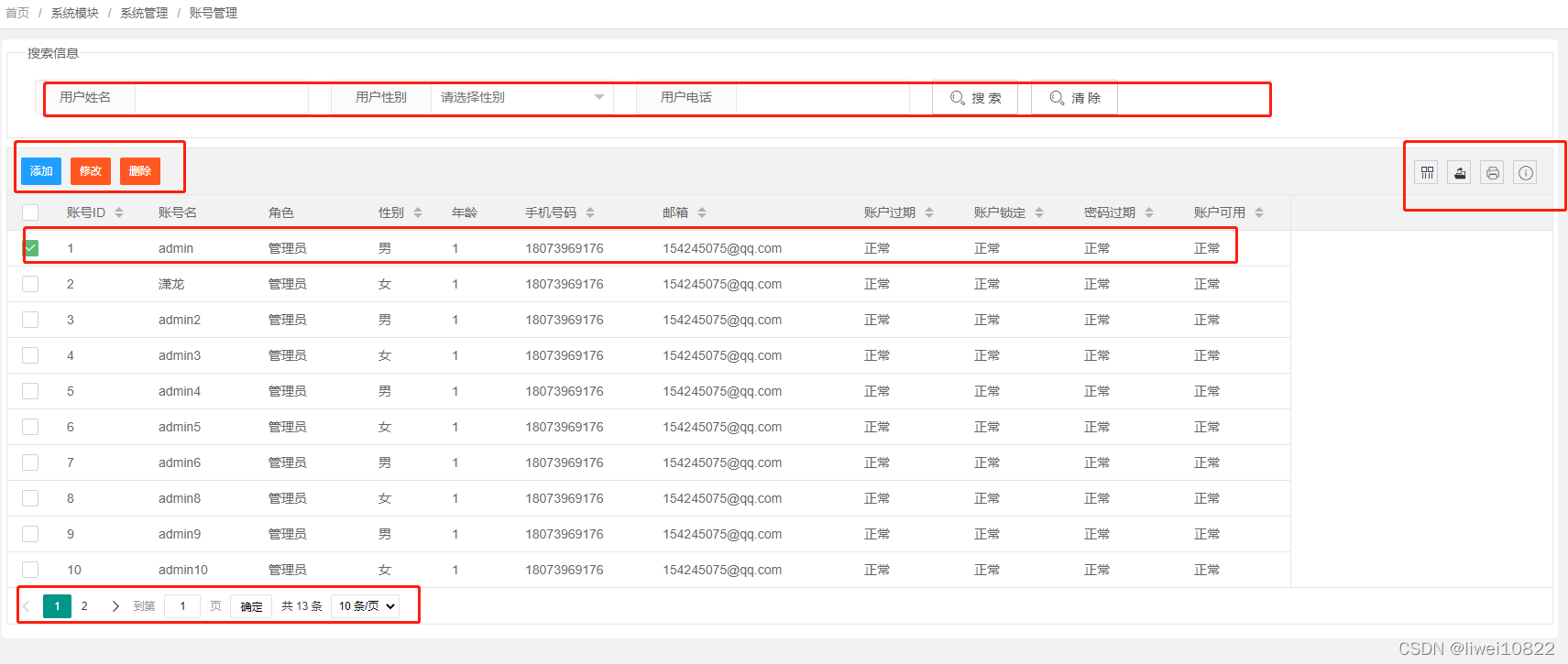Image resolution: width=1568 pixels, height=664 pixels.
Task: Click the 共 13 条 total count text
Action: tap(302, 606)
